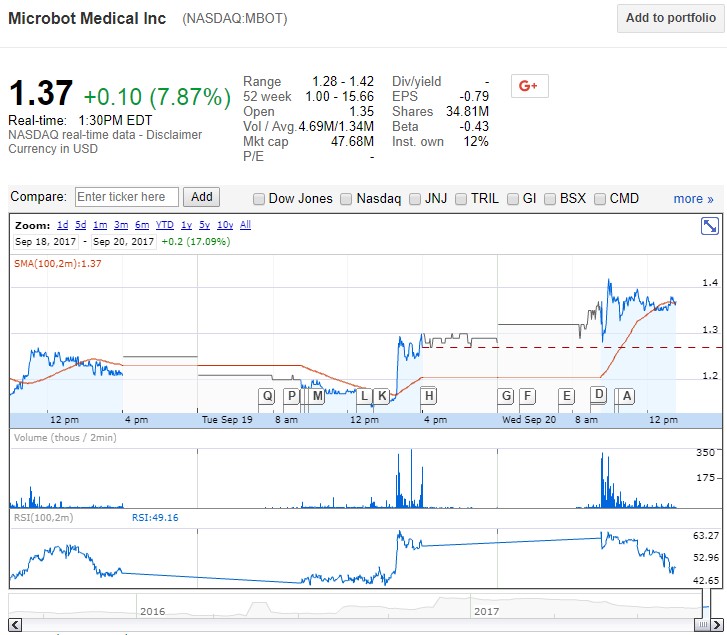Click the Volume (thous / 2min) label

coord(65,438)
